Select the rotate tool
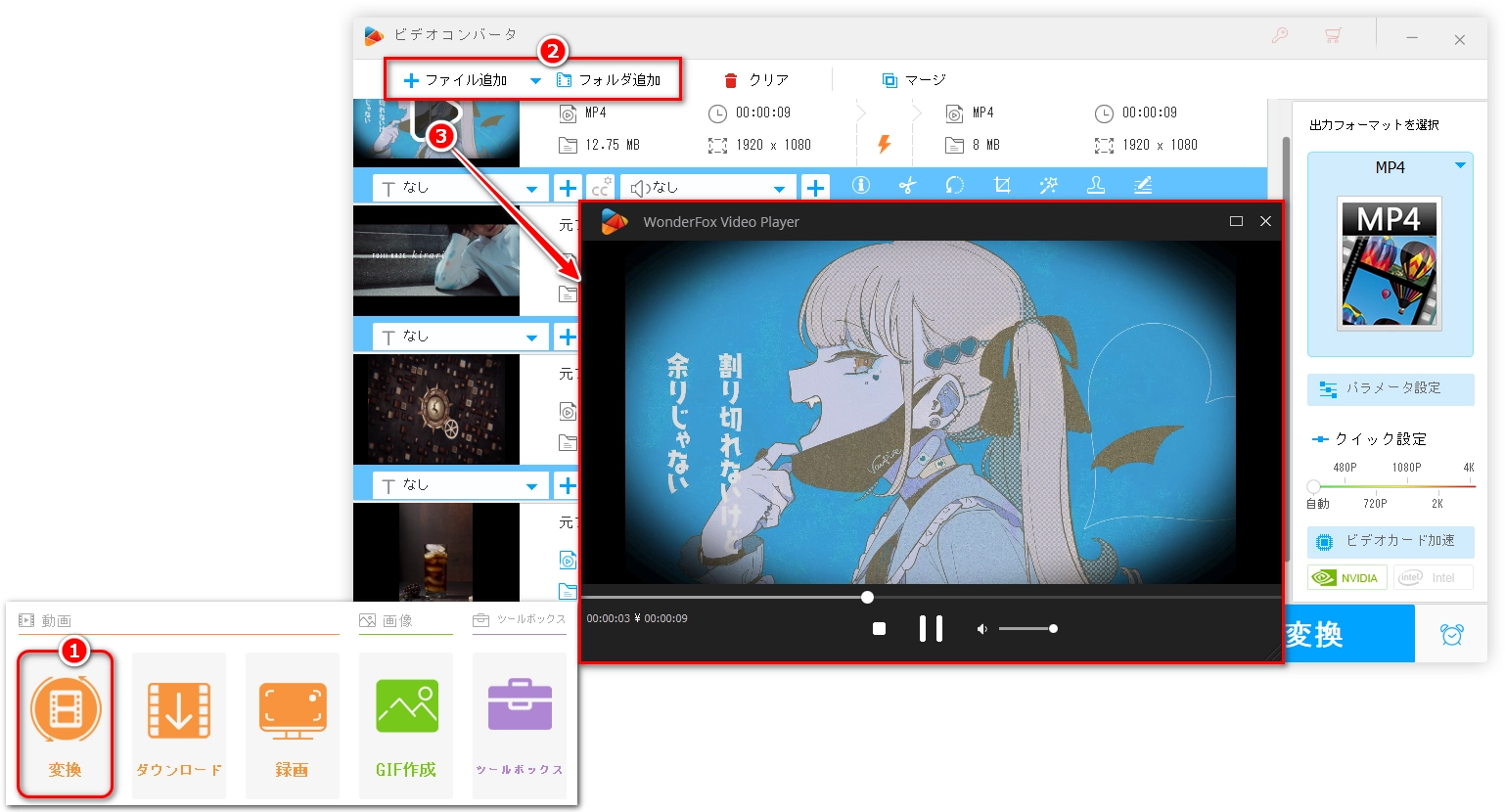 tap(955, 185)
